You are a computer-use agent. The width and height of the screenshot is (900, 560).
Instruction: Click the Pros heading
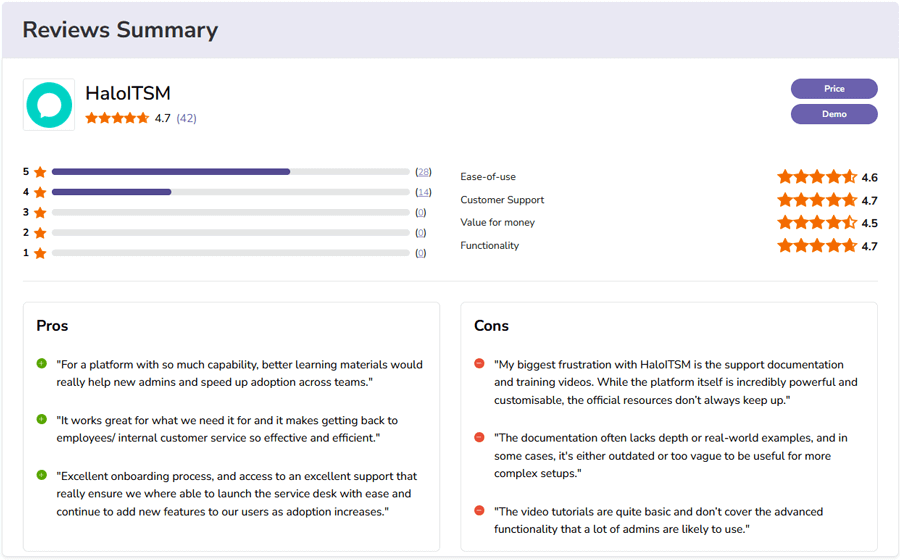[52, 326]
